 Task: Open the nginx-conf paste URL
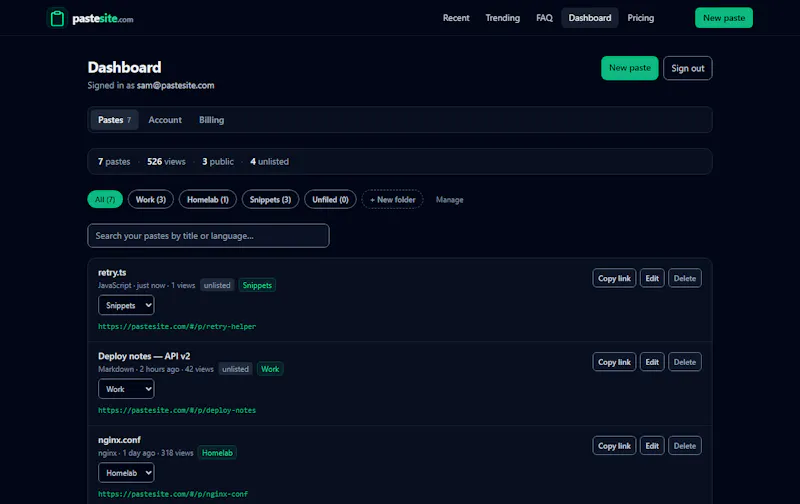tap(173, 494)
